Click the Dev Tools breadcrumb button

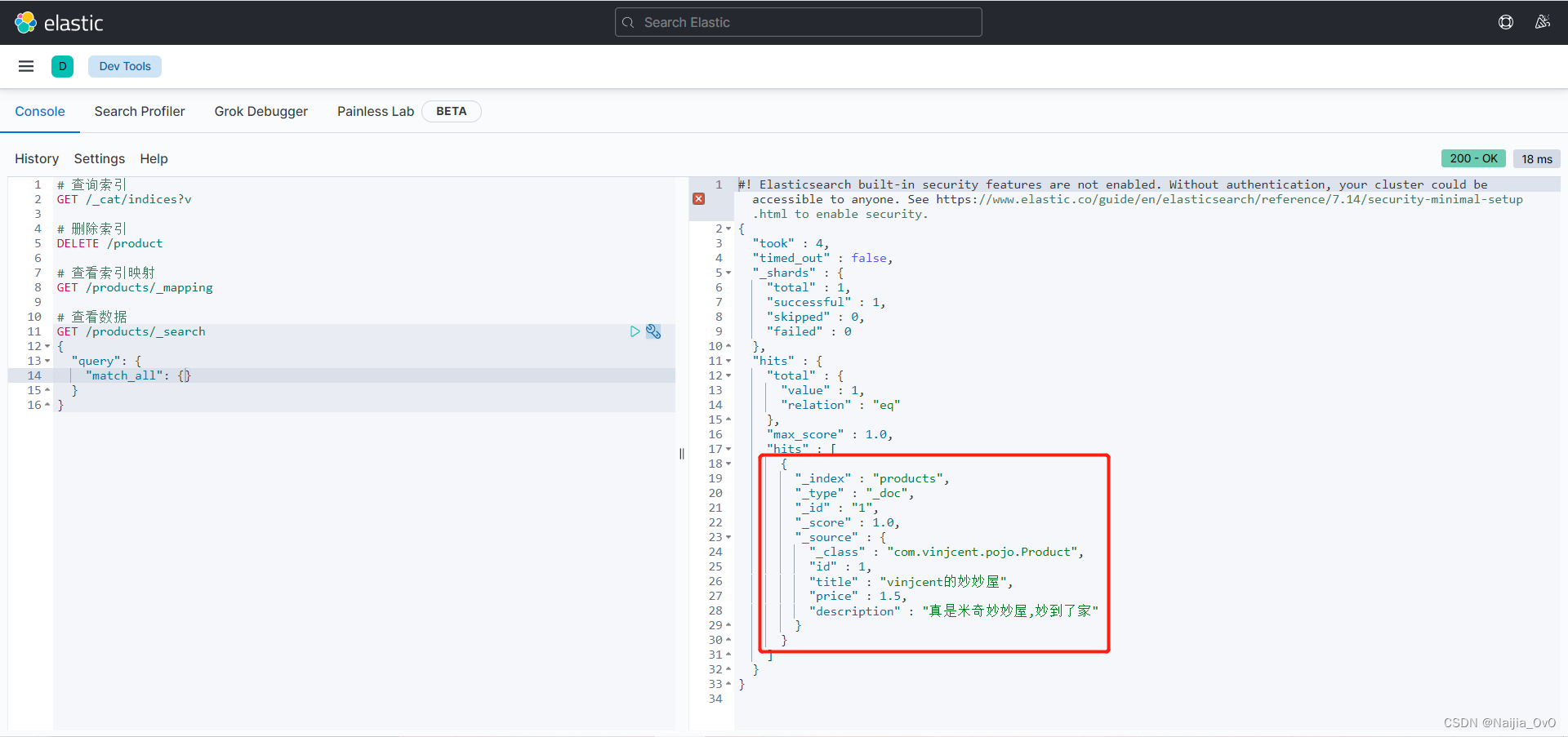[x=124, y=66]
